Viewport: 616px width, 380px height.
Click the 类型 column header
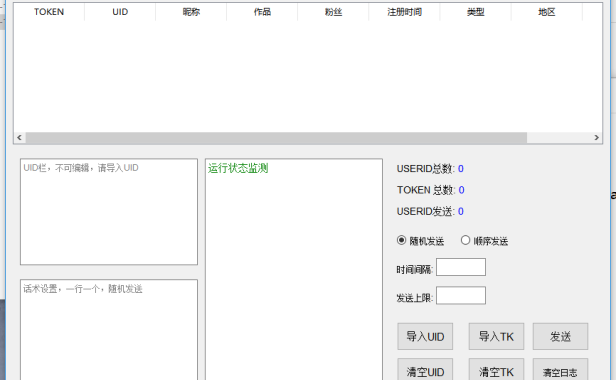coord(475,12)
